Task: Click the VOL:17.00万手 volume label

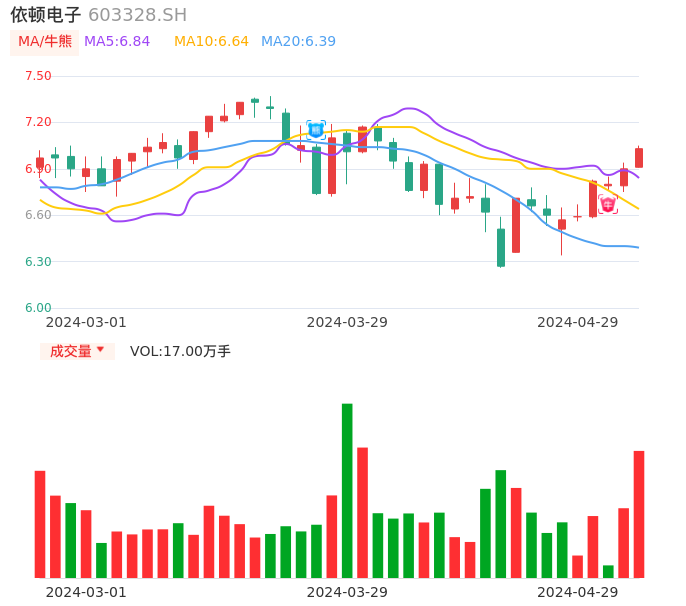Action: pos(180,351)
